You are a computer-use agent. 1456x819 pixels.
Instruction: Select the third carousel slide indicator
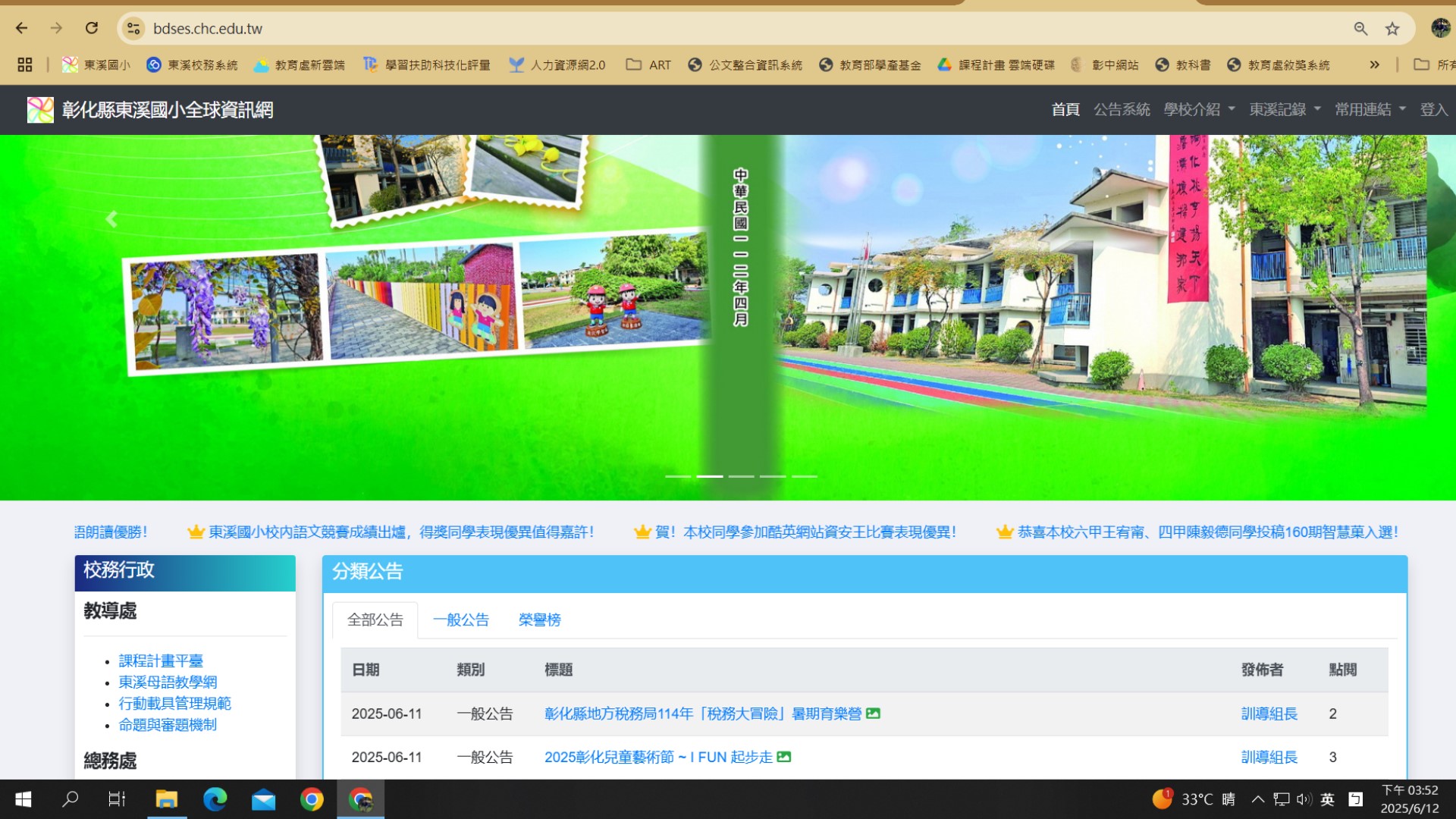point(741,476)
